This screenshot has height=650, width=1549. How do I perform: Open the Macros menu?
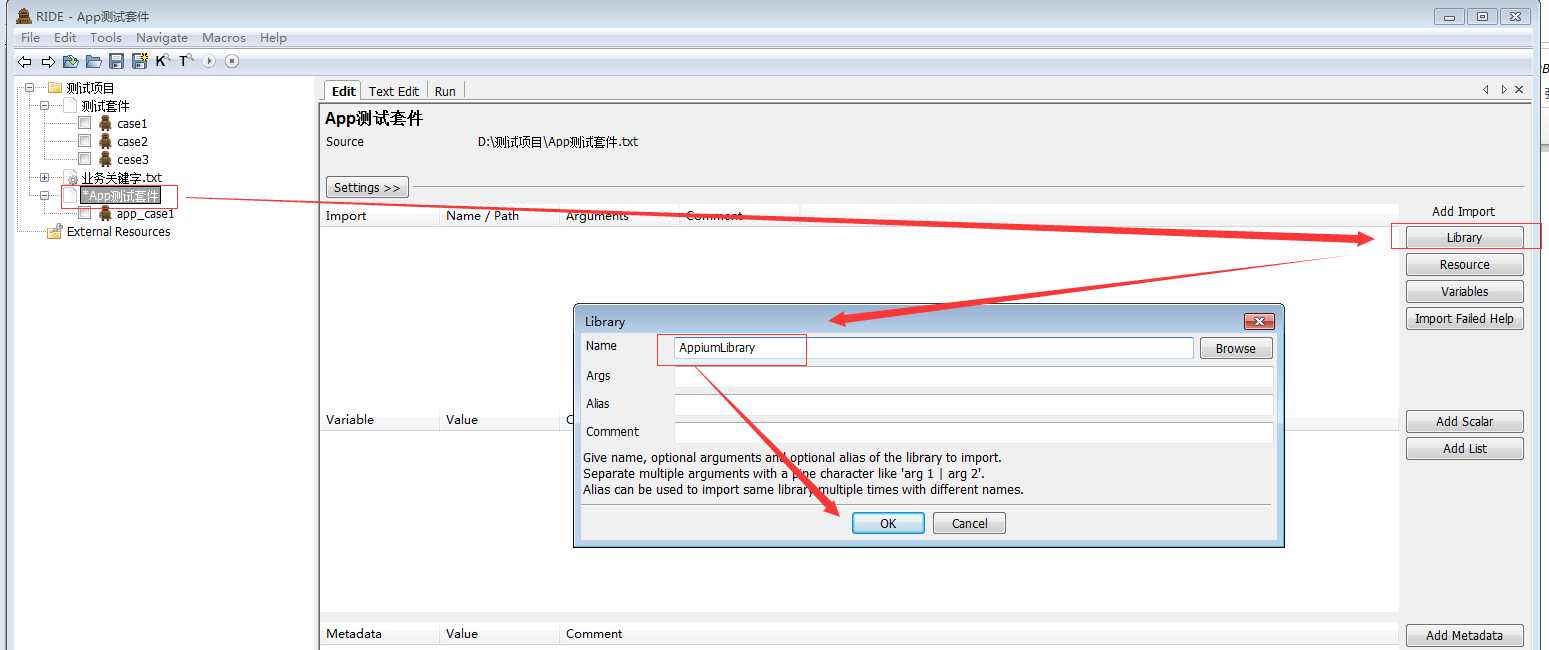click(224, 37)
